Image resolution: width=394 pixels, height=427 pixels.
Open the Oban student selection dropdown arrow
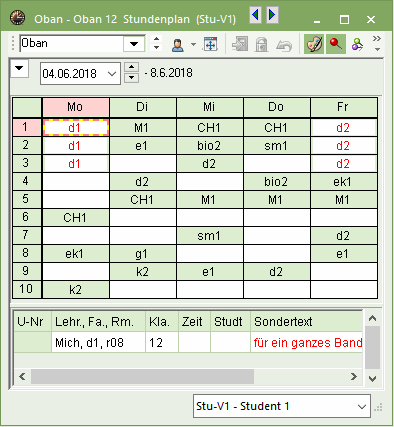tap(134, 44)
